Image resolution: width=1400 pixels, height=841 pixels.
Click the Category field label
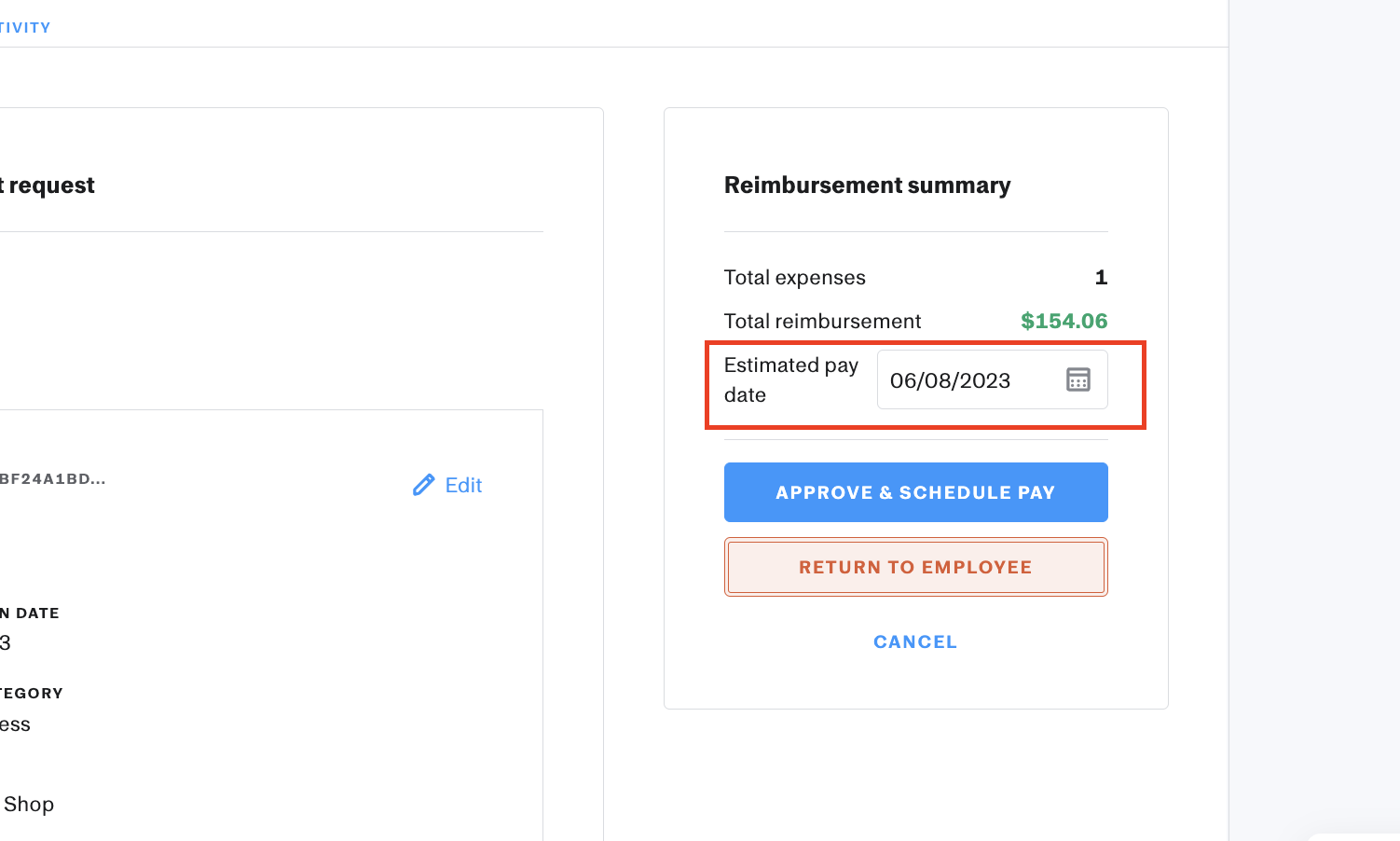pos(32,693)
